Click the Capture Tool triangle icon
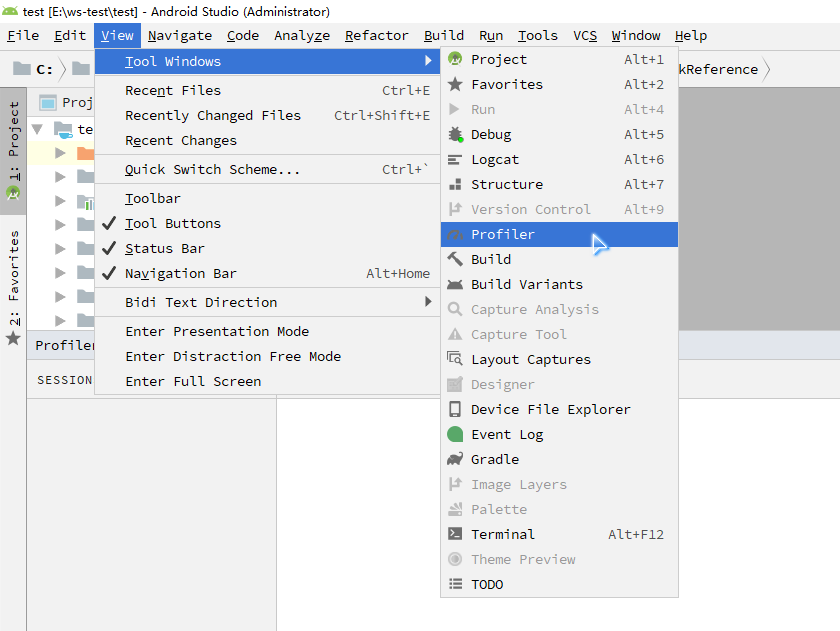Screen dimensions: 840x631 (455, 334)
